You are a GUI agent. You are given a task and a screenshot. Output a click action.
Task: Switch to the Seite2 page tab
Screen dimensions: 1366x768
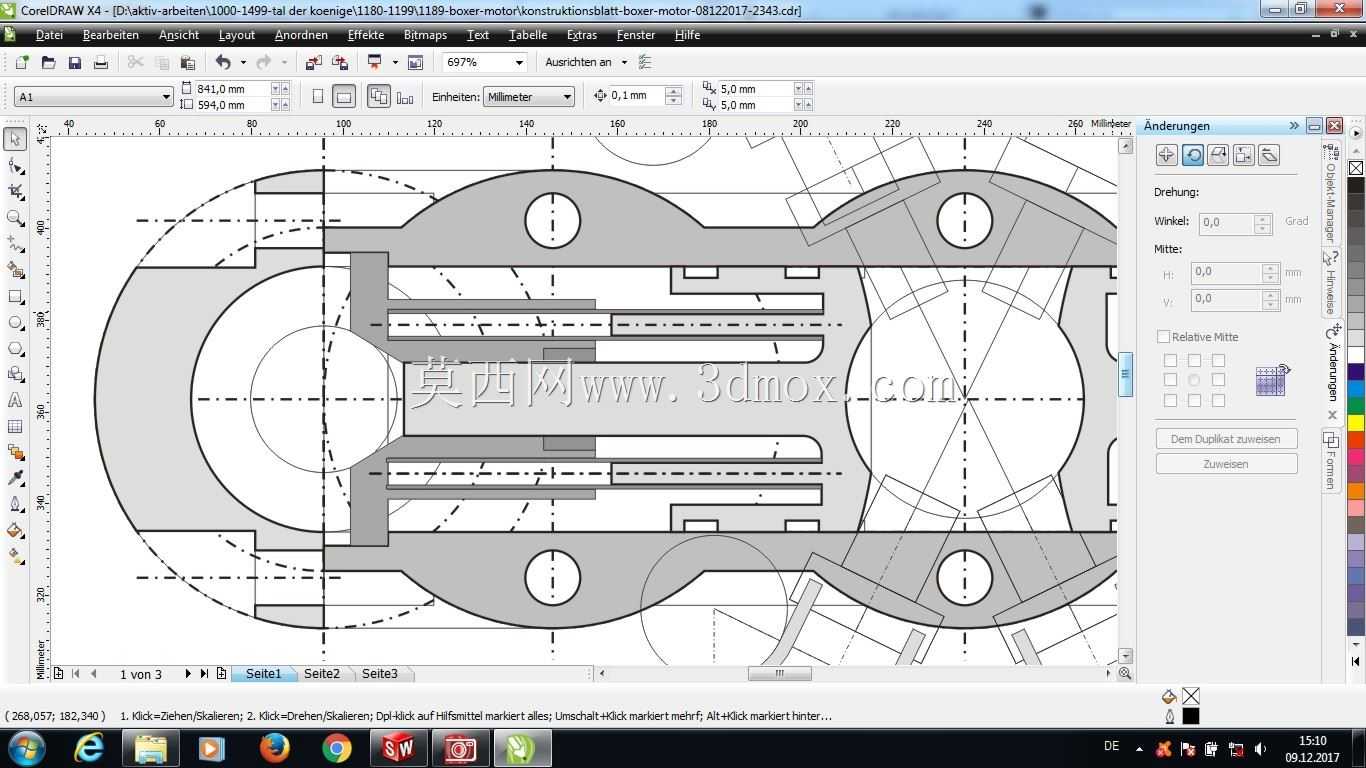(322, 674)
